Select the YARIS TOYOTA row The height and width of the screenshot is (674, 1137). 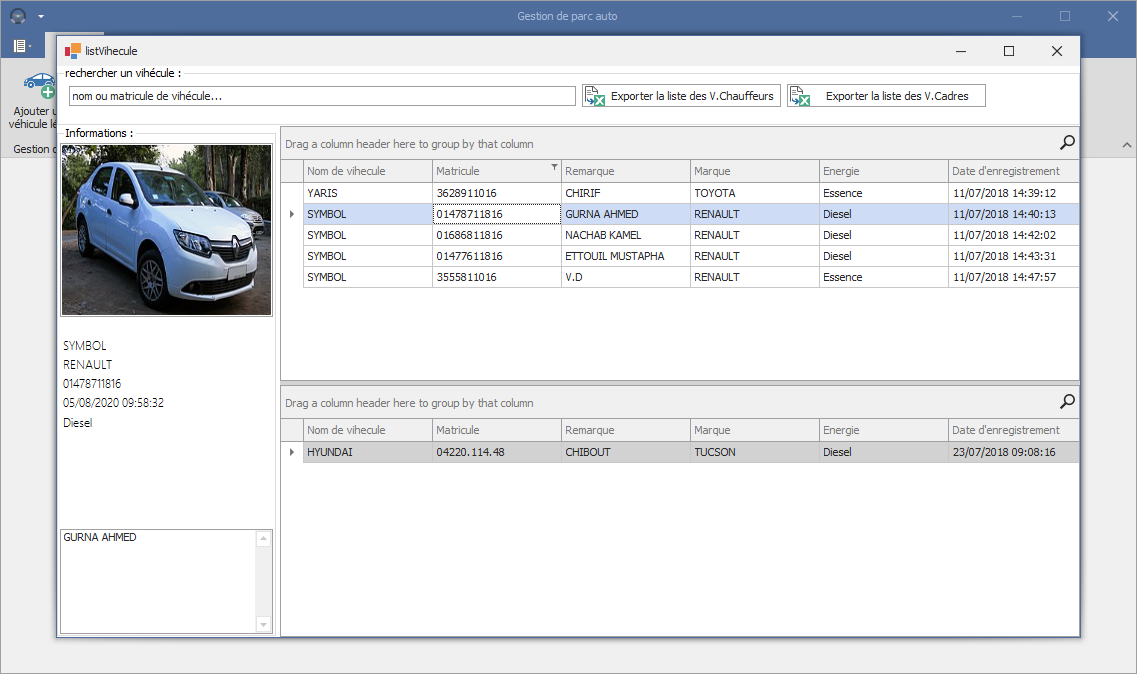tap(690, 193)
